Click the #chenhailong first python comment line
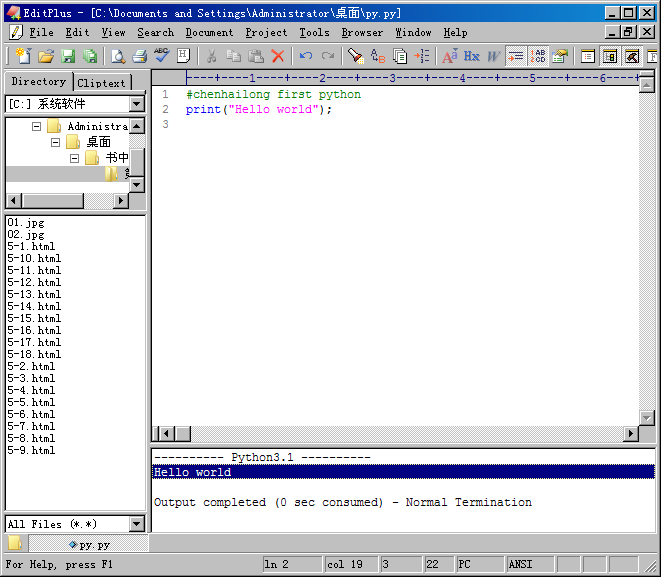The width and height of the screenshot is (661, 577). click(x=273, y=94)
